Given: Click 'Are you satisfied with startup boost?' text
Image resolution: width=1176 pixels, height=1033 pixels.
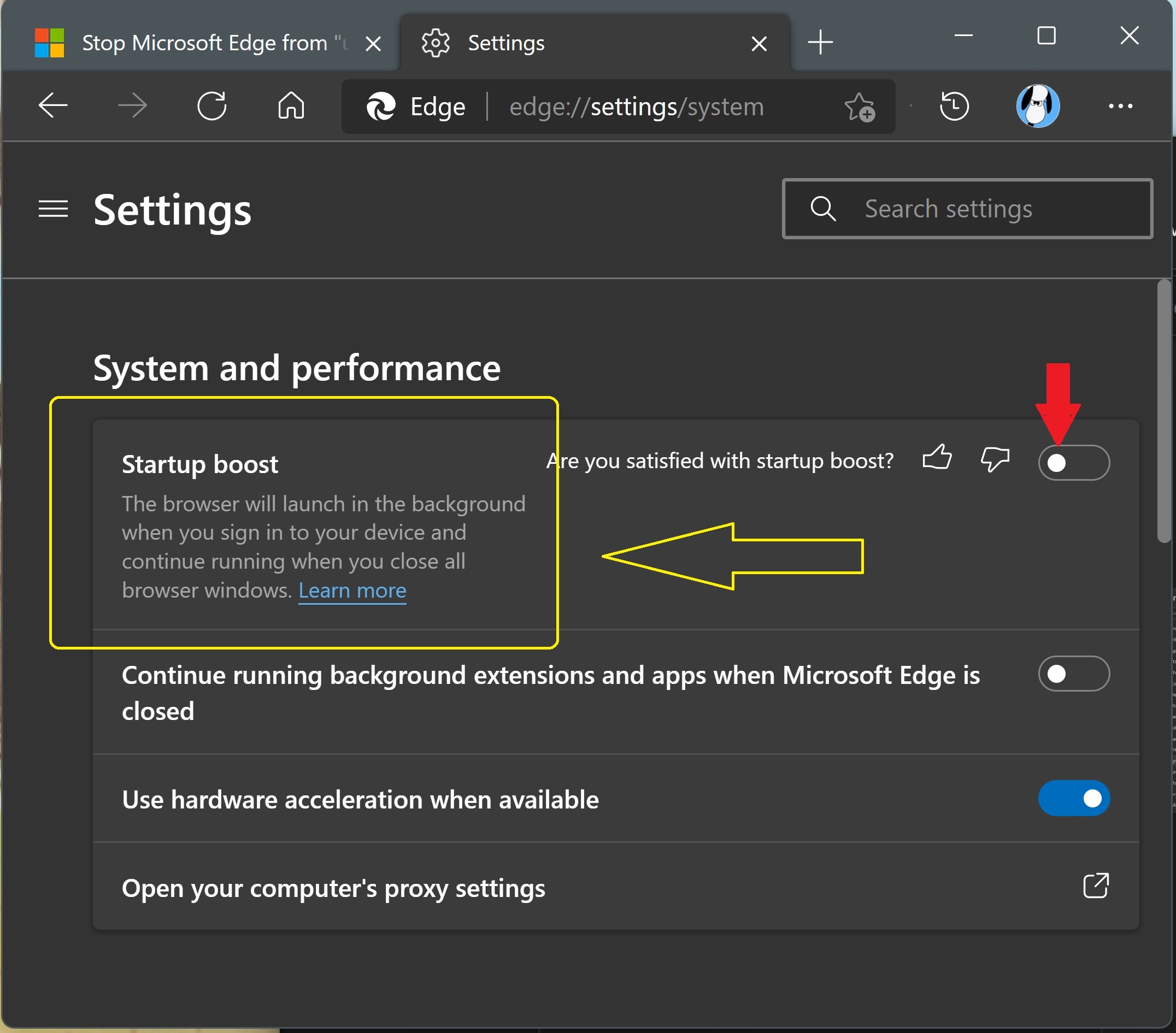Looking at the screenshot, I should (x=720, y=461).
